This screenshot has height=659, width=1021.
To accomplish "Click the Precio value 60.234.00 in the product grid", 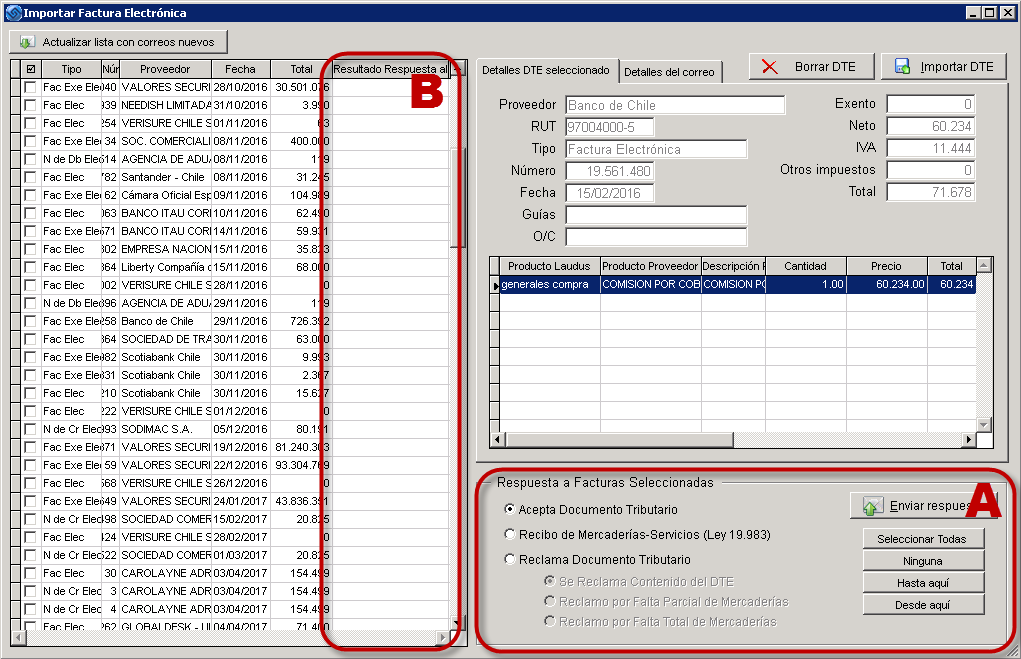I will (886, 285).
